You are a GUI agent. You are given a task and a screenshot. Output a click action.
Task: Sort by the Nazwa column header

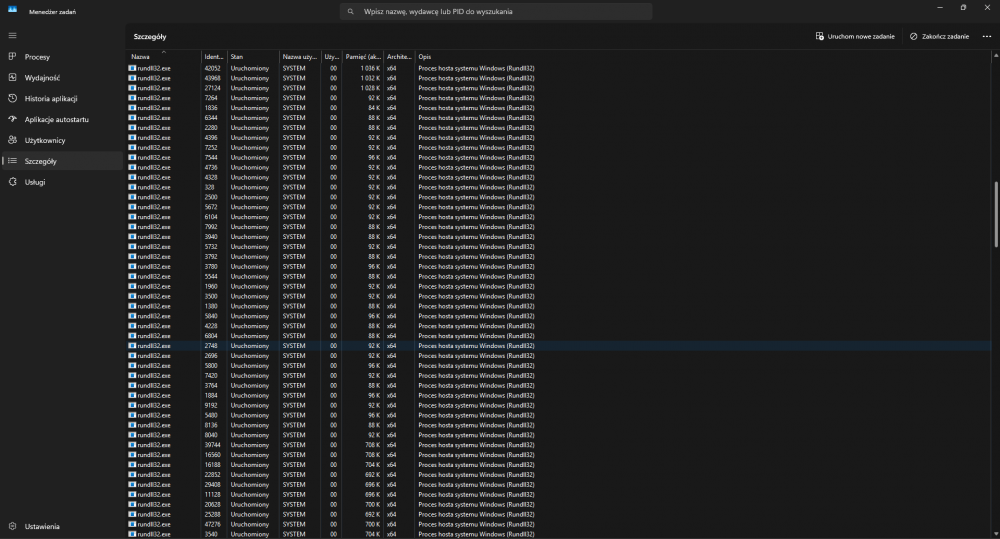(140, 57)
